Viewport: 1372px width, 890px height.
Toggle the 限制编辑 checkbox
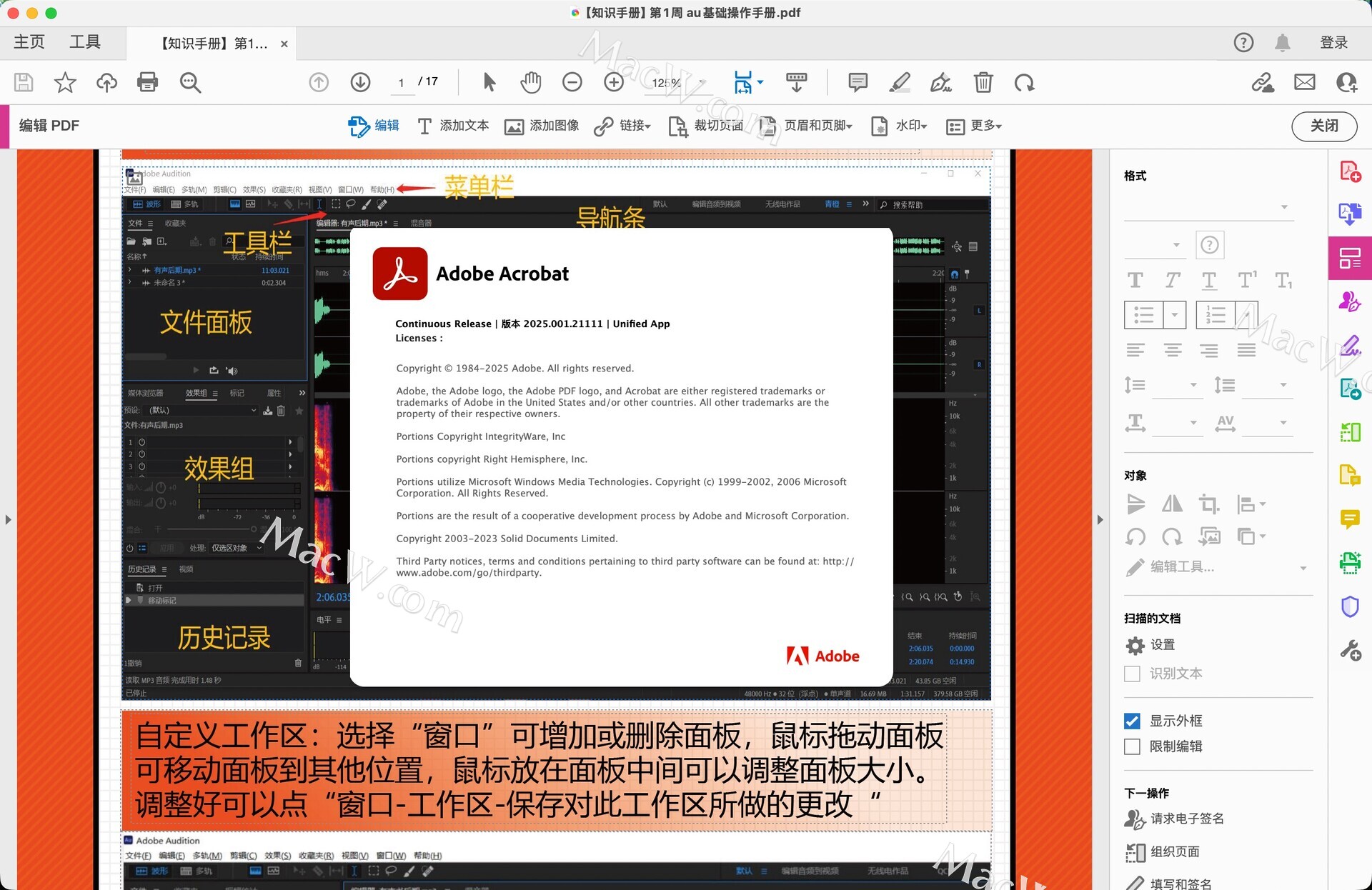pyautogui.click(x=1132, y=746)
